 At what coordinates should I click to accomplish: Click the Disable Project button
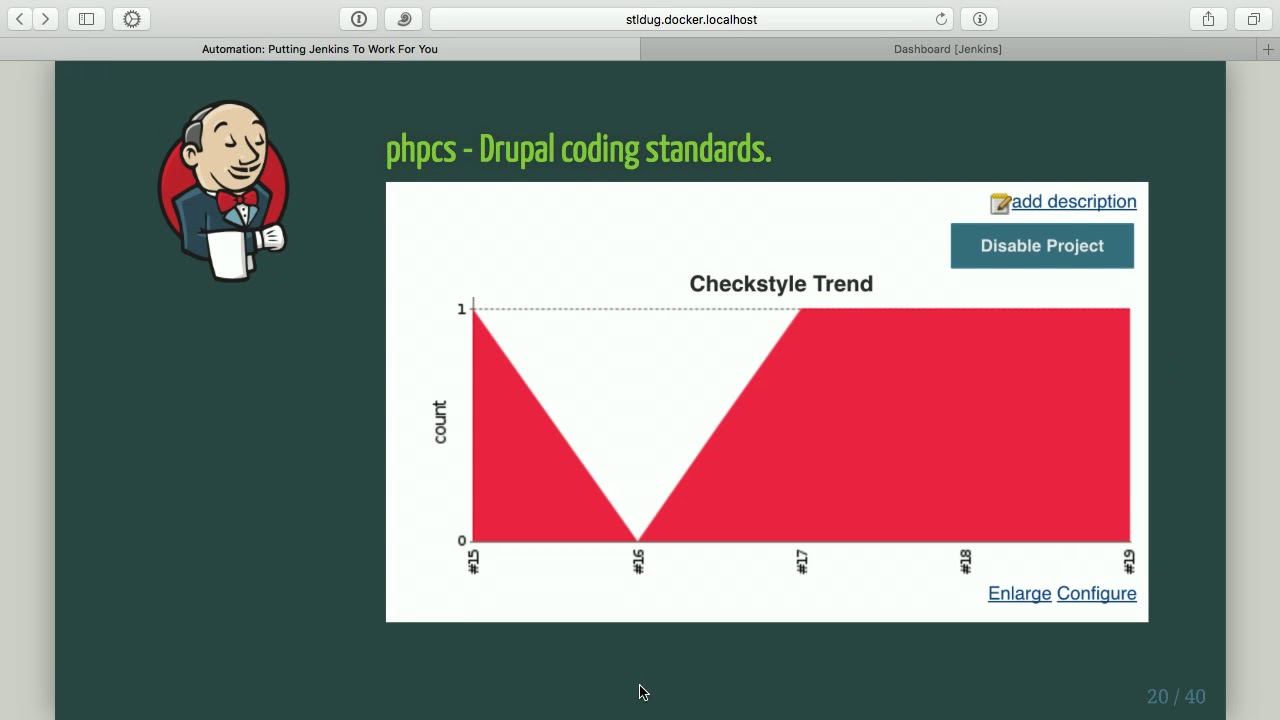(1042, 246)
